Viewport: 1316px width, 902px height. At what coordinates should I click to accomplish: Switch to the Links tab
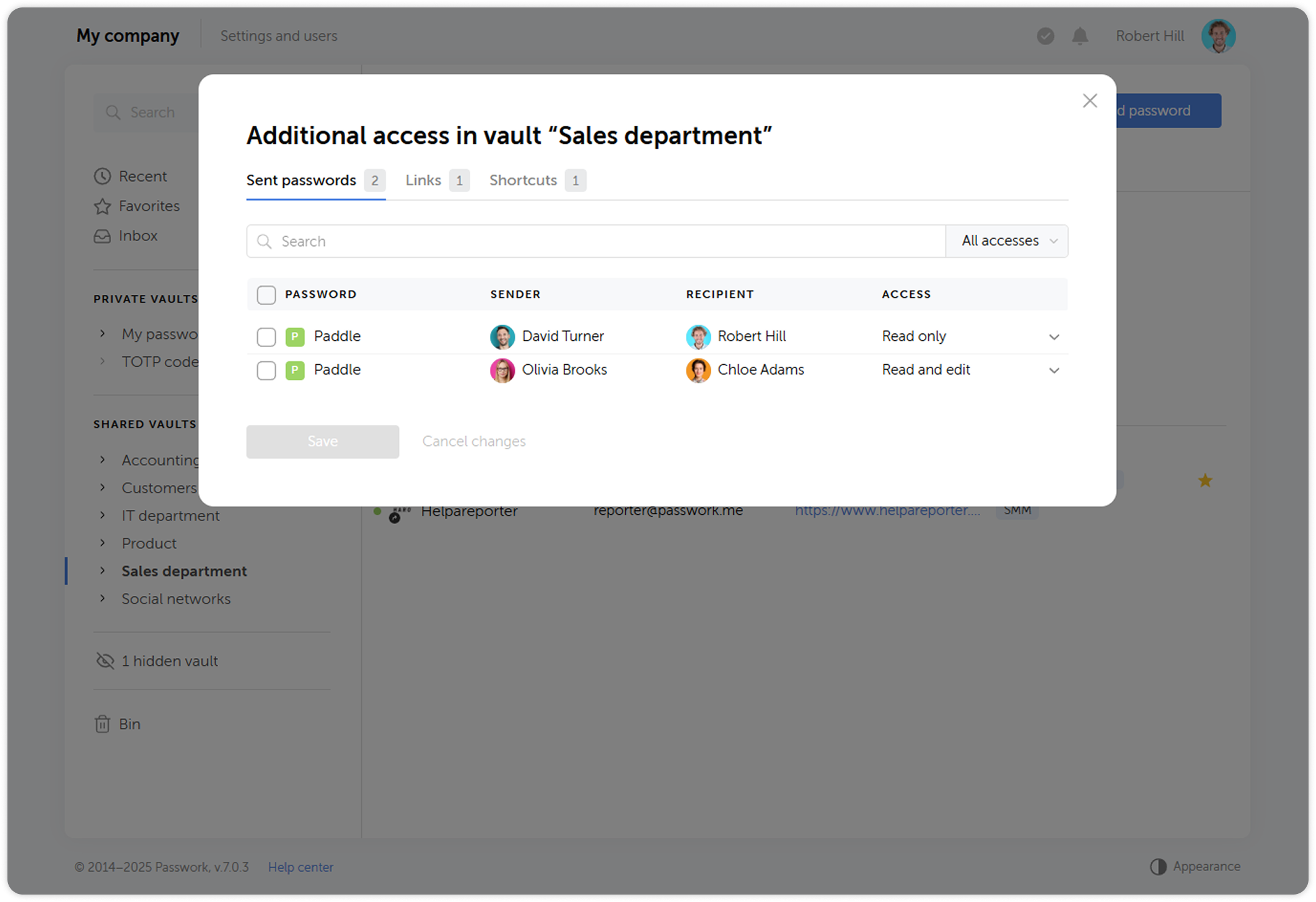click(423, 180)
